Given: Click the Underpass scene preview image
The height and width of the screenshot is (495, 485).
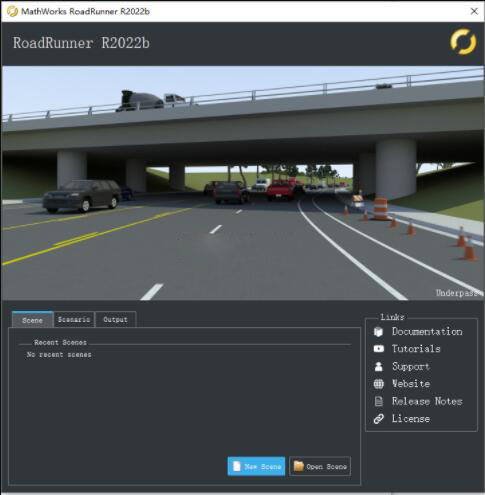Looking at the screenshot, I should tap(242, 183).
